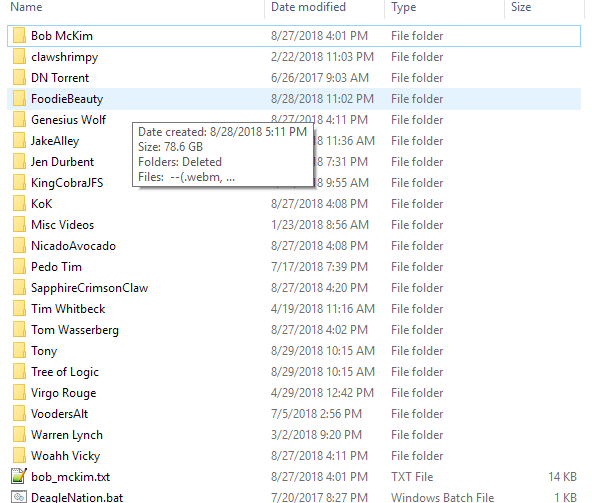This screenshot has height=503, width=592.
Task: Sort by the Date modified column header
Action: (308, 7)
